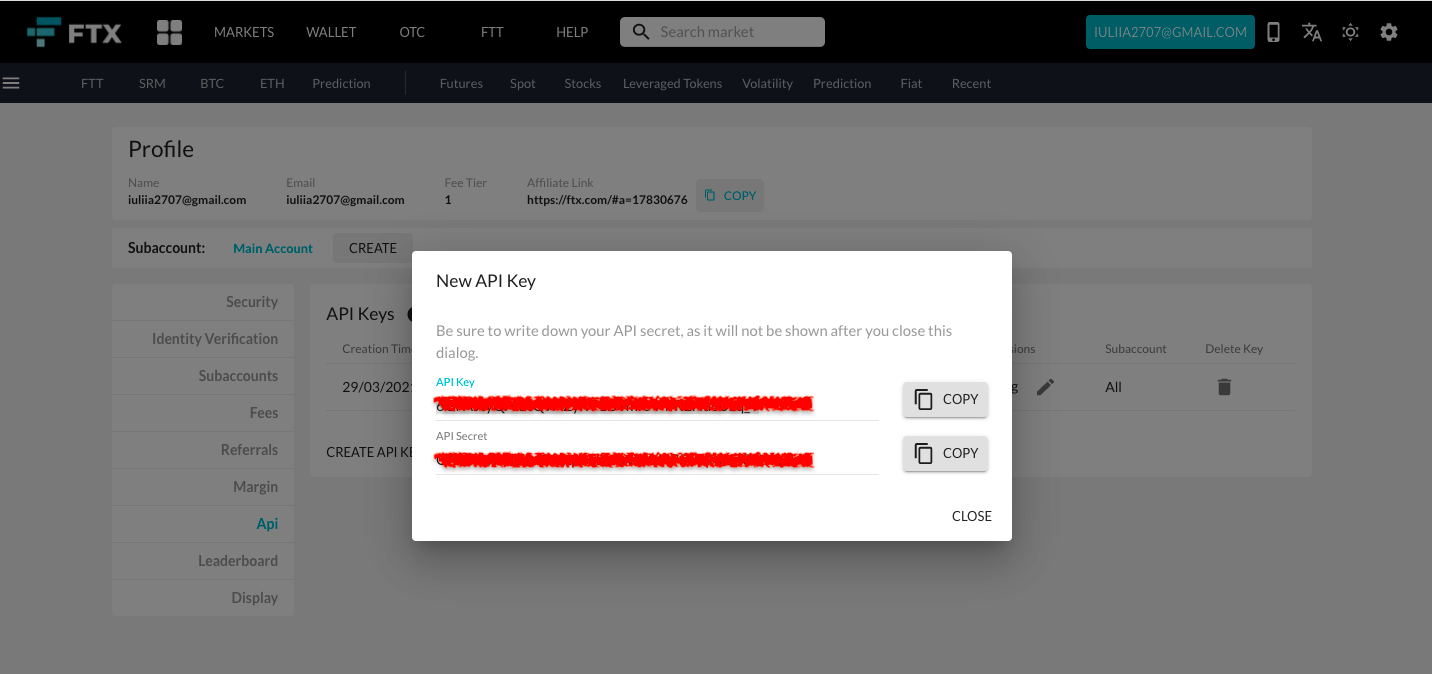The height and width of the screenshot is (674, 1432).
Task: Click the search magnifier in the search bar
Action: (x=640, y=31)
